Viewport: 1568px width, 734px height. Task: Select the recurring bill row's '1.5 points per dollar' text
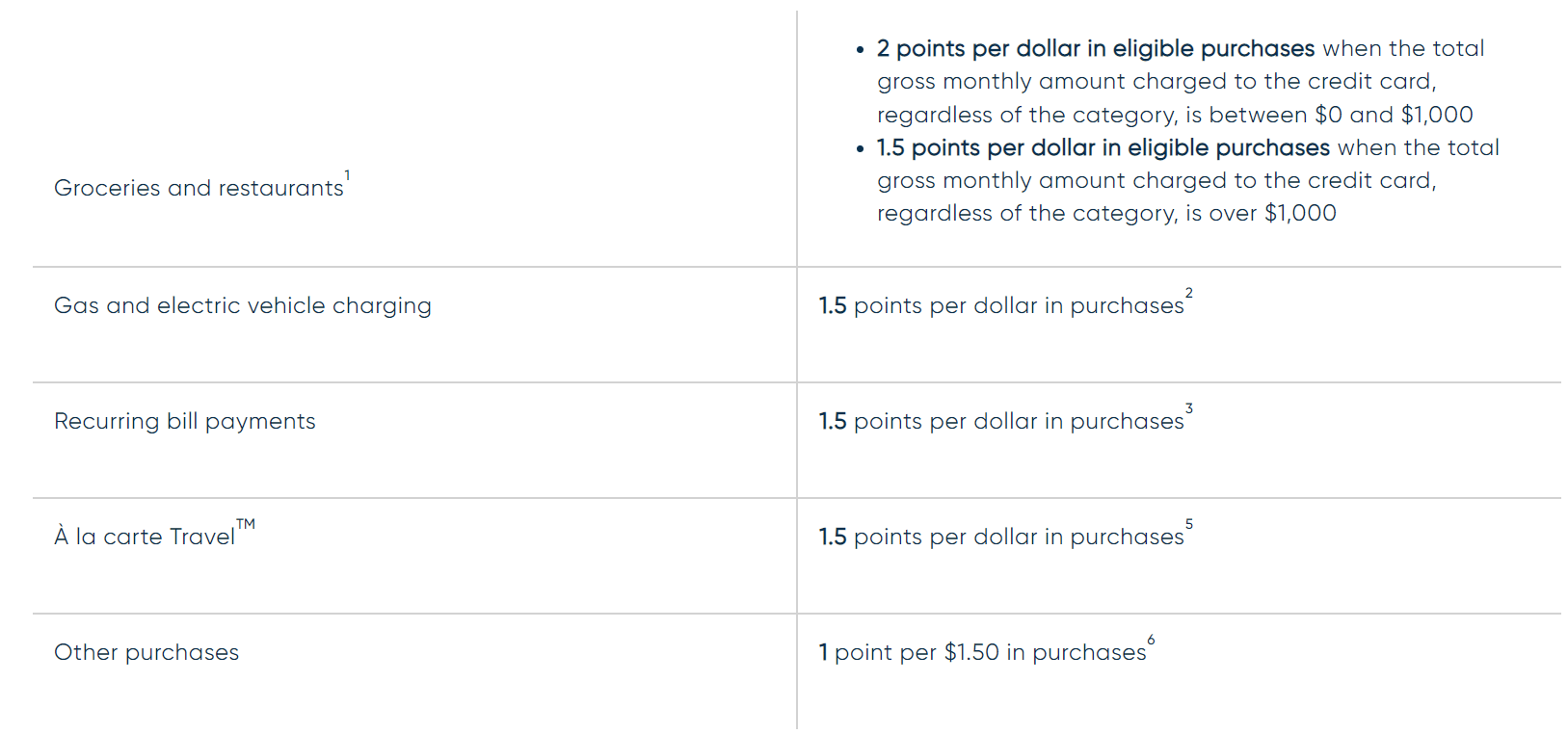1001,421
